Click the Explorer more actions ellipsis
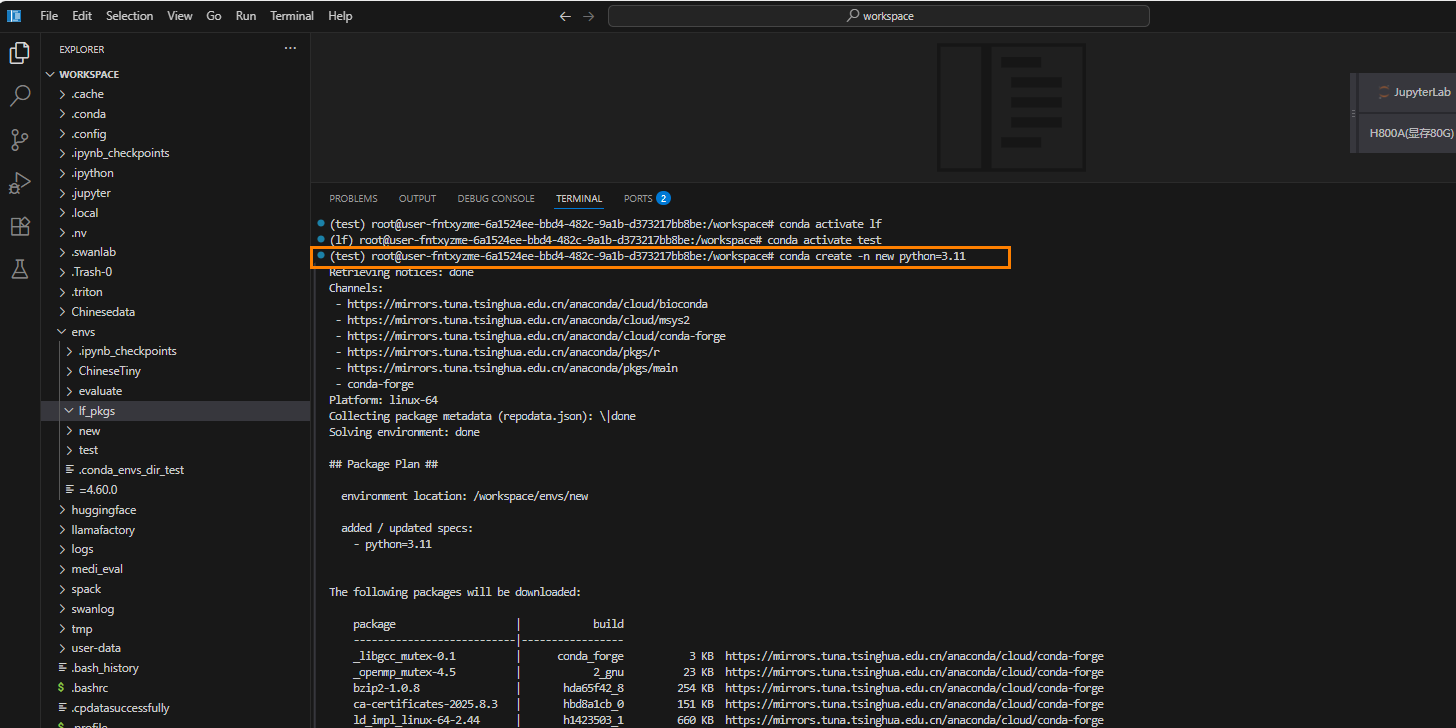Viewport: 1456px width, 728px height. 290,48
